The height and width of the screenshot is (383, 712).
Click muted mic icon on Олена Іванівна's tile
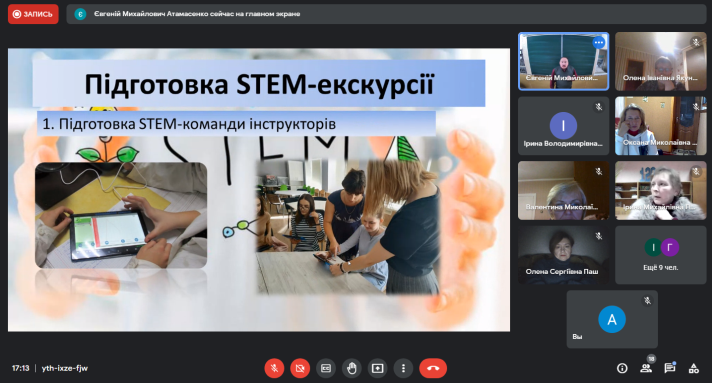696,42
